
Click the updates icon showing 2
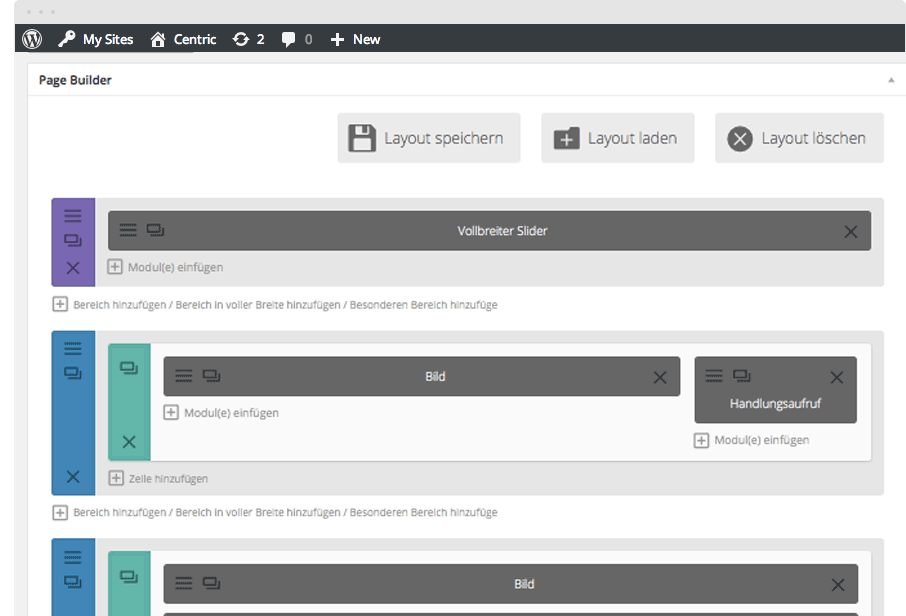tap(248, 39)
